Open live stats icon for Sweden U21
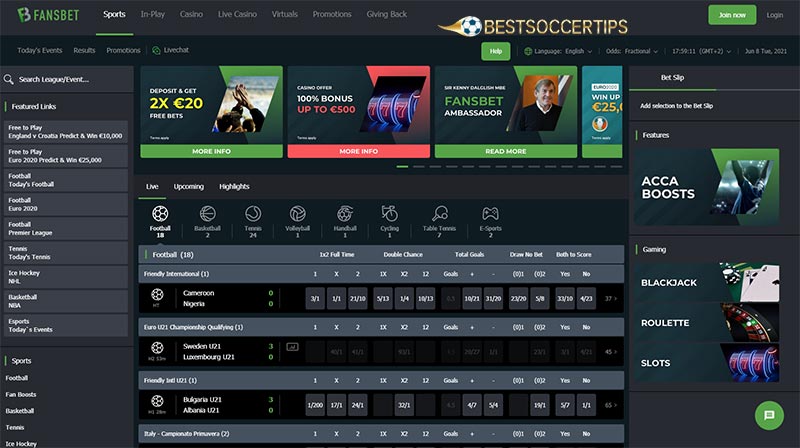 point(292,347)
